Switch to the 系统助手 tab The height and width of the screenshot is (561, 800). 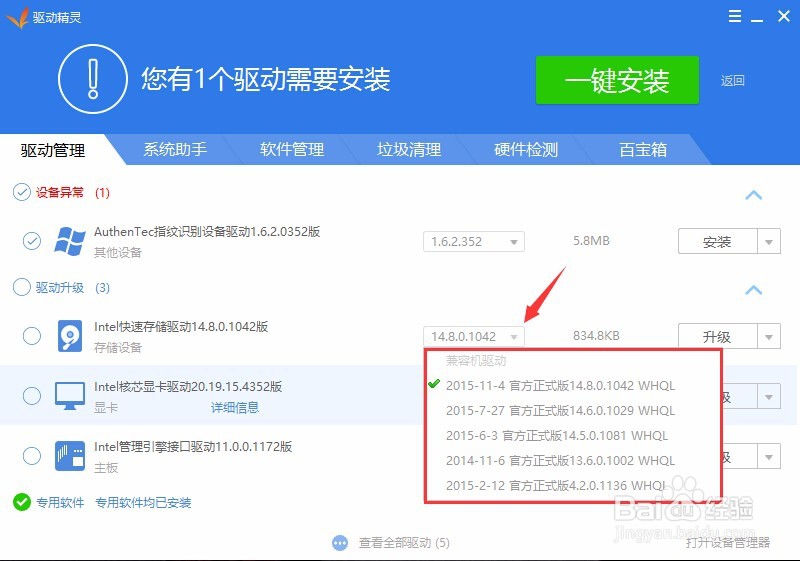pos(175,149)
